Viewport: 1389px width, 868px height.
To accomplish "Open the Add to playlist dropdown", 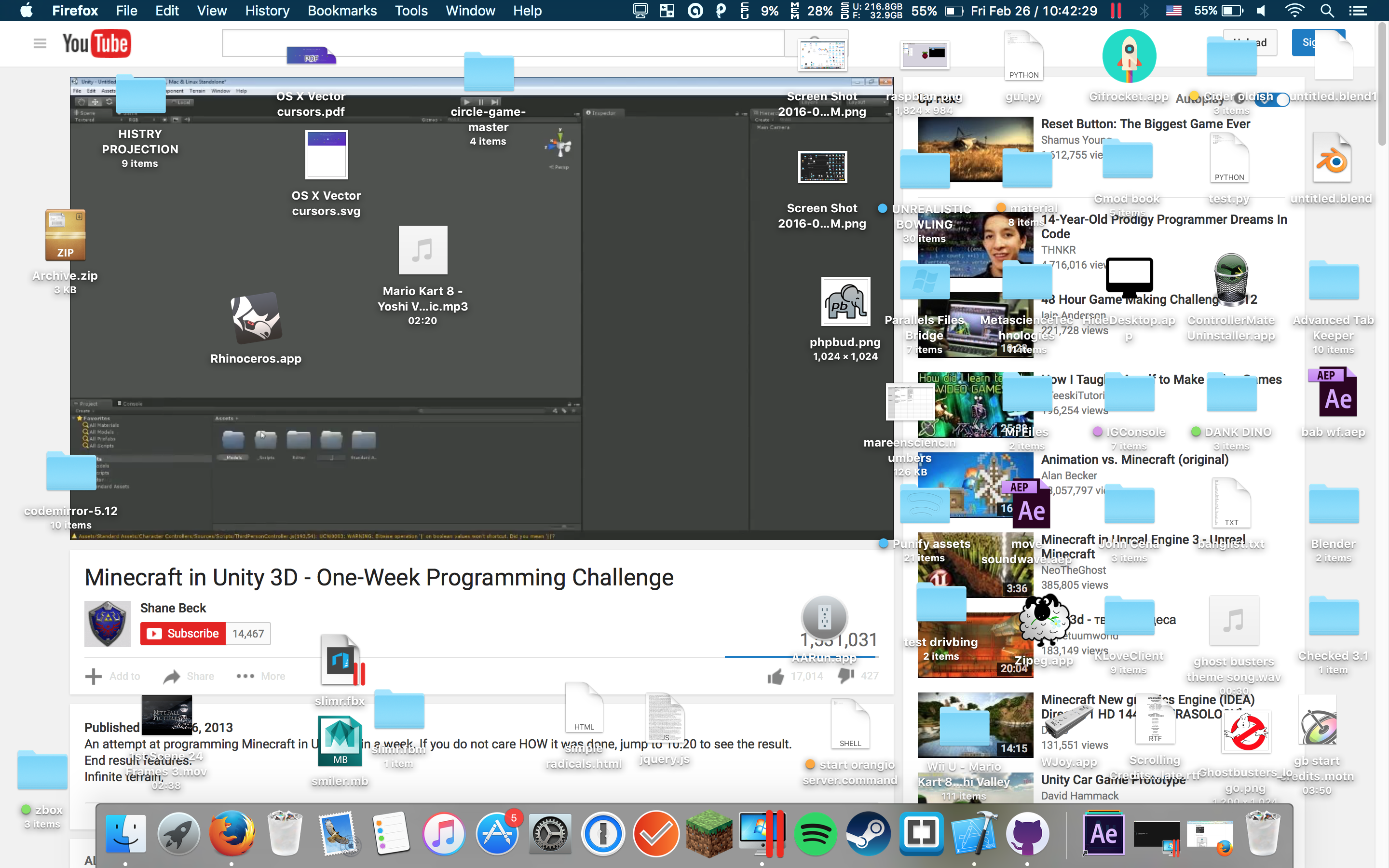I will 112,676.
